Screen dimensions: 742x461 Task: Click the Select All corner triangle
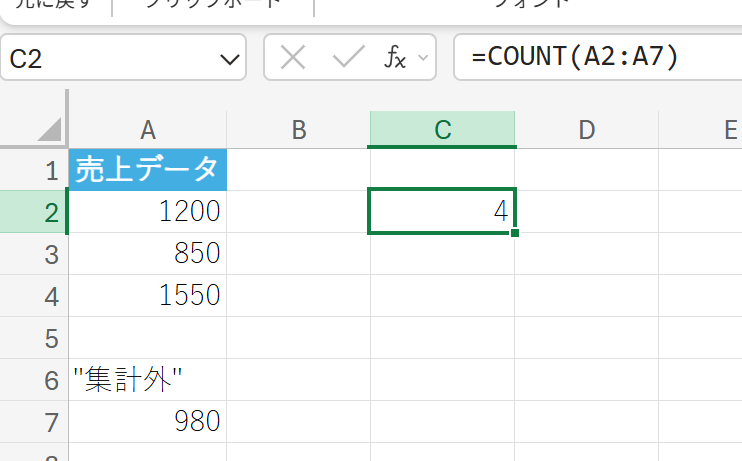coord(48,129)
